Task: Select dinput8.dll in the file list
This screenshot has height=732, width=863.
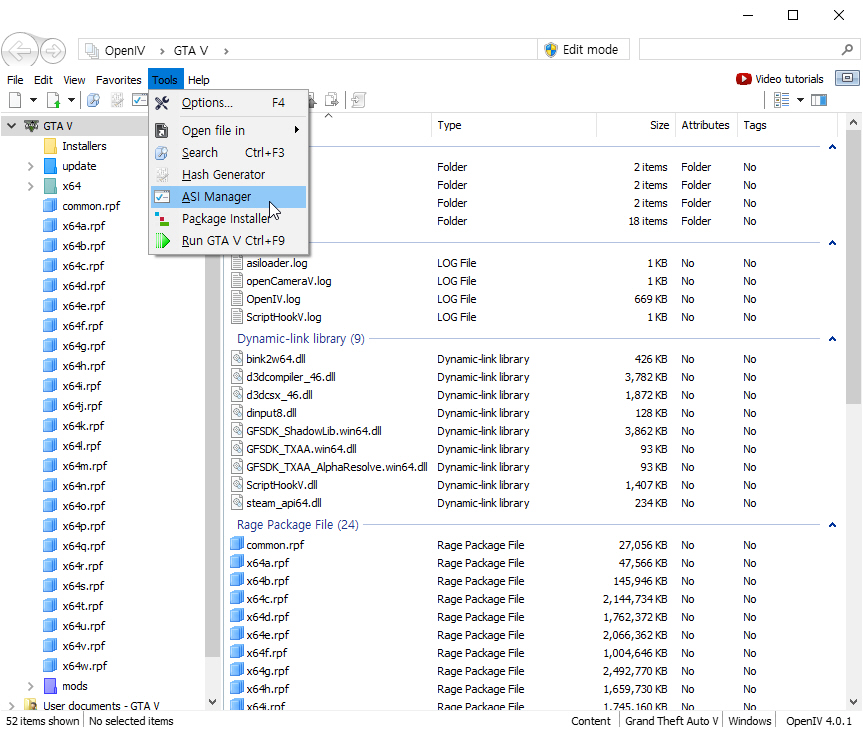Action: tap(271, 413)
